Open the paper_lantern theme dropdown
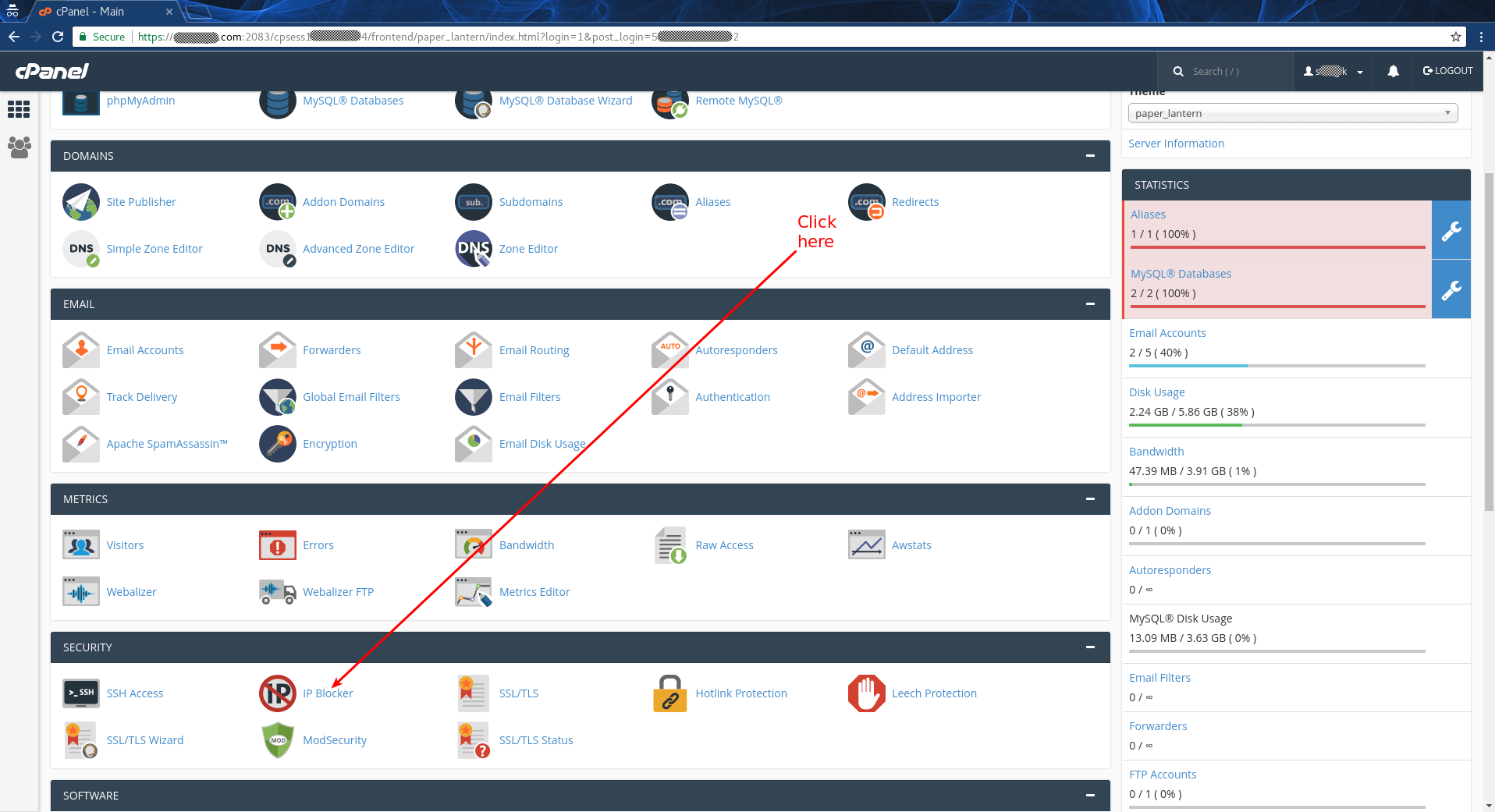Image resolution: width=1495 pixels, height=812 pixels. [x=1293, y=113]
